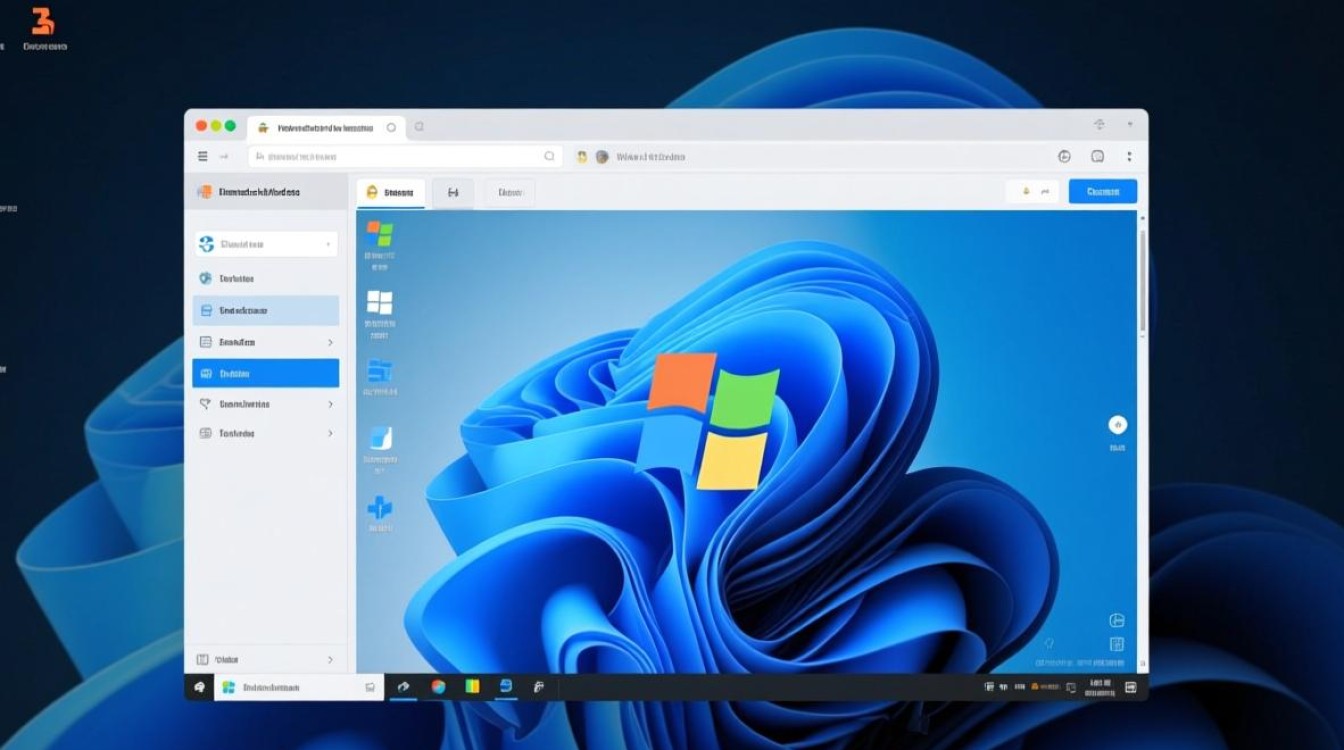Select the highlighted blue item in the sidebar
This screenshot has width=1344, height=750.
coord(265,372)
